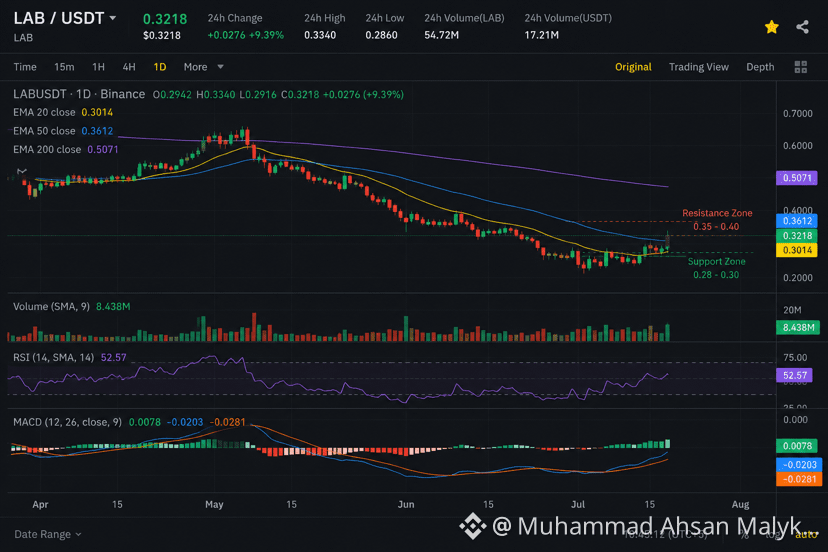Click the 20M volume axis label
This screenshot has width=828, height=552.
(x=792, y=310)
